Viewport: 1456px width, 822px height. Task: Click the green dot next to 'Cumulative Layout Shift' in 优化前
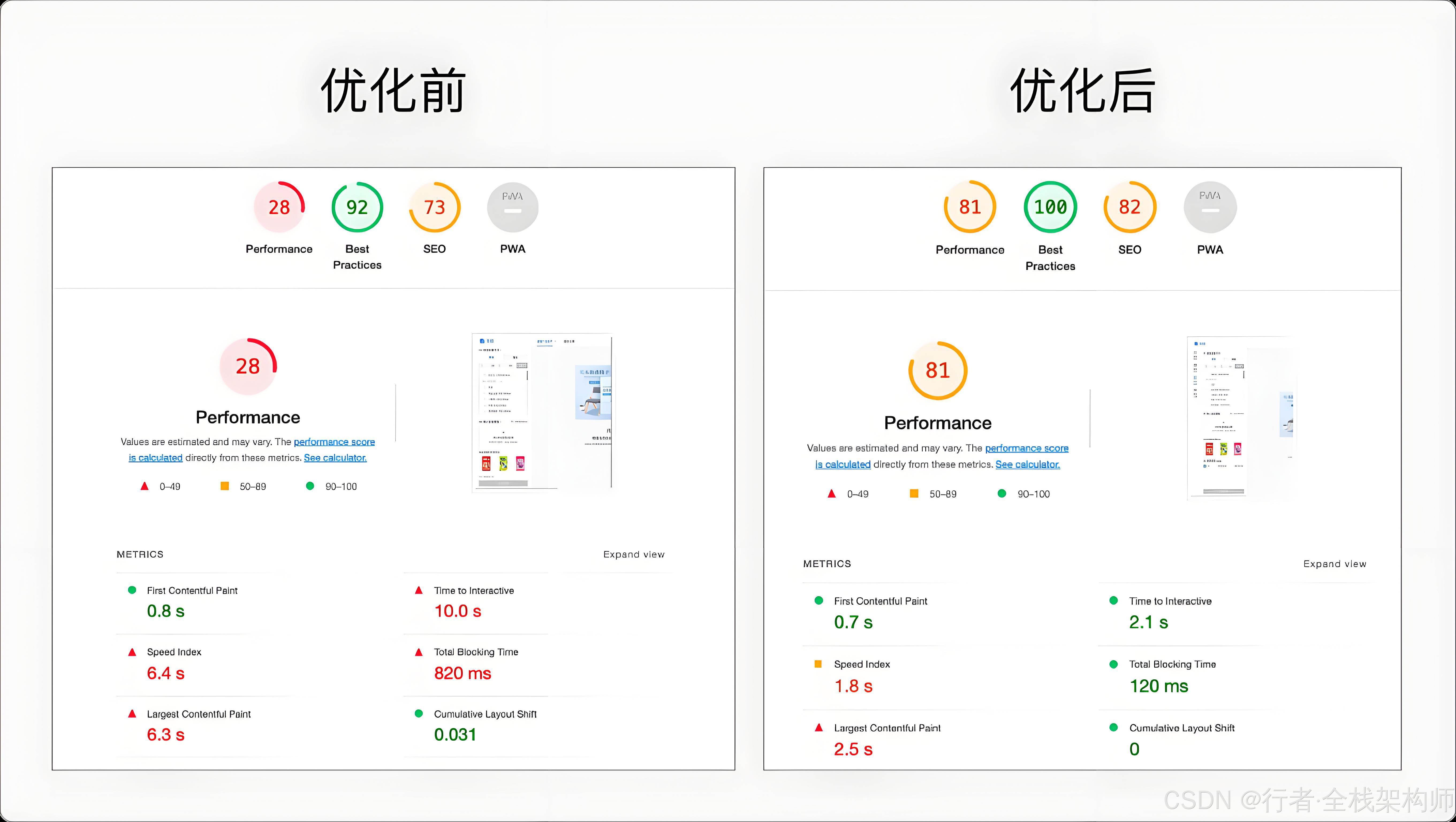[419, 714]
